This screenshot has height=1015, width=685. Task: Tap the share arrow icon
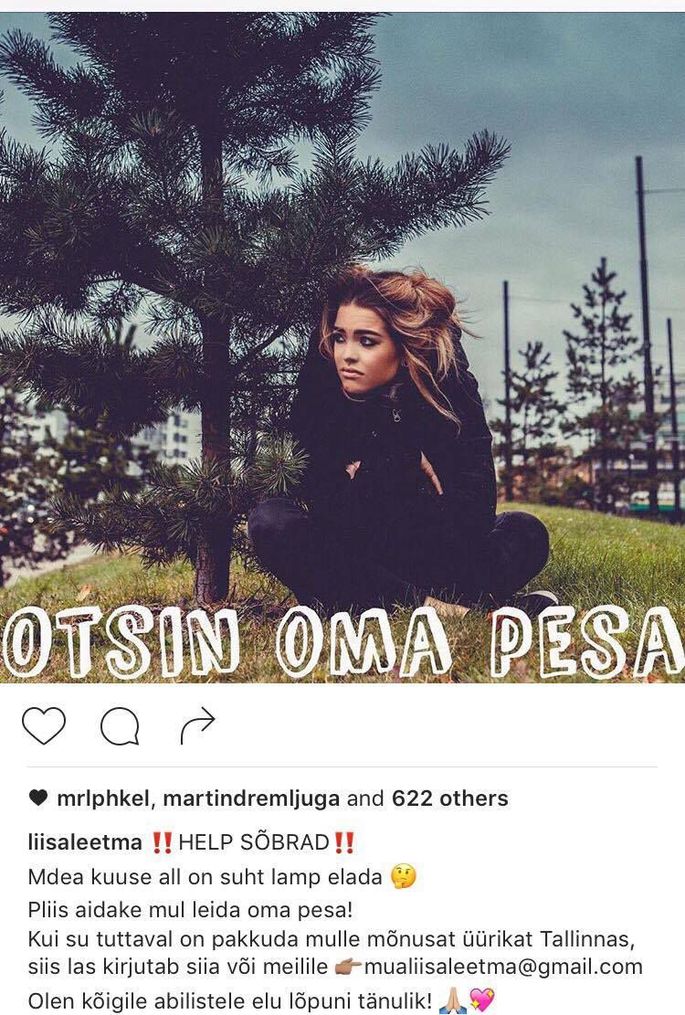tap(197, 725)
